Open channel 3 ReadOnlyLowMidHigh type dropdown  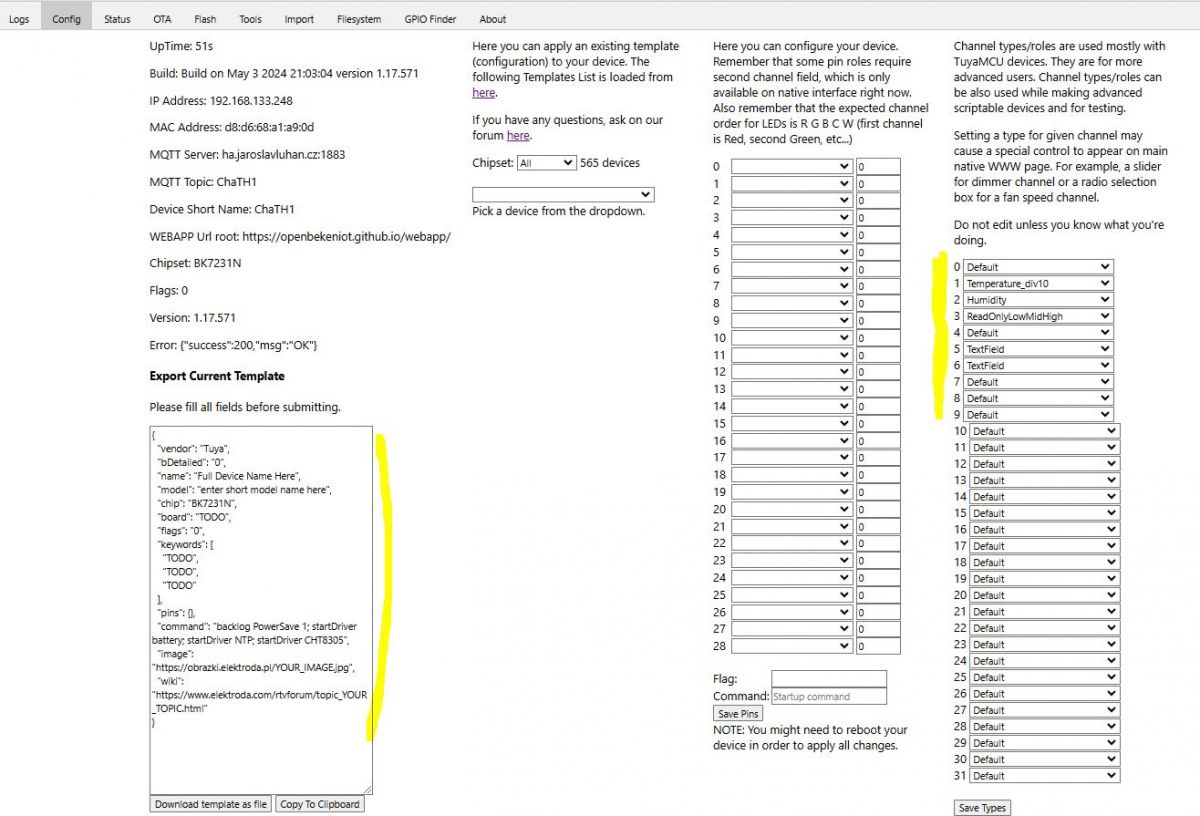(1038, 316)
